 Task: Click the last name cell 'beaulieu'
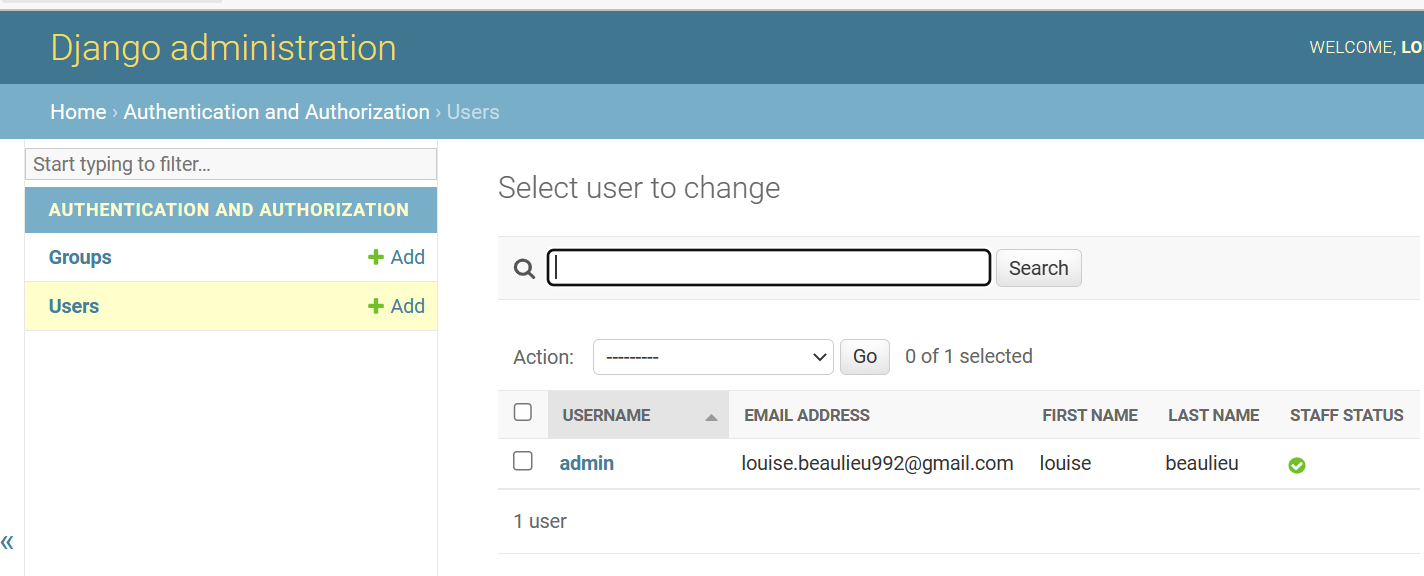(x=1202, y=463)
